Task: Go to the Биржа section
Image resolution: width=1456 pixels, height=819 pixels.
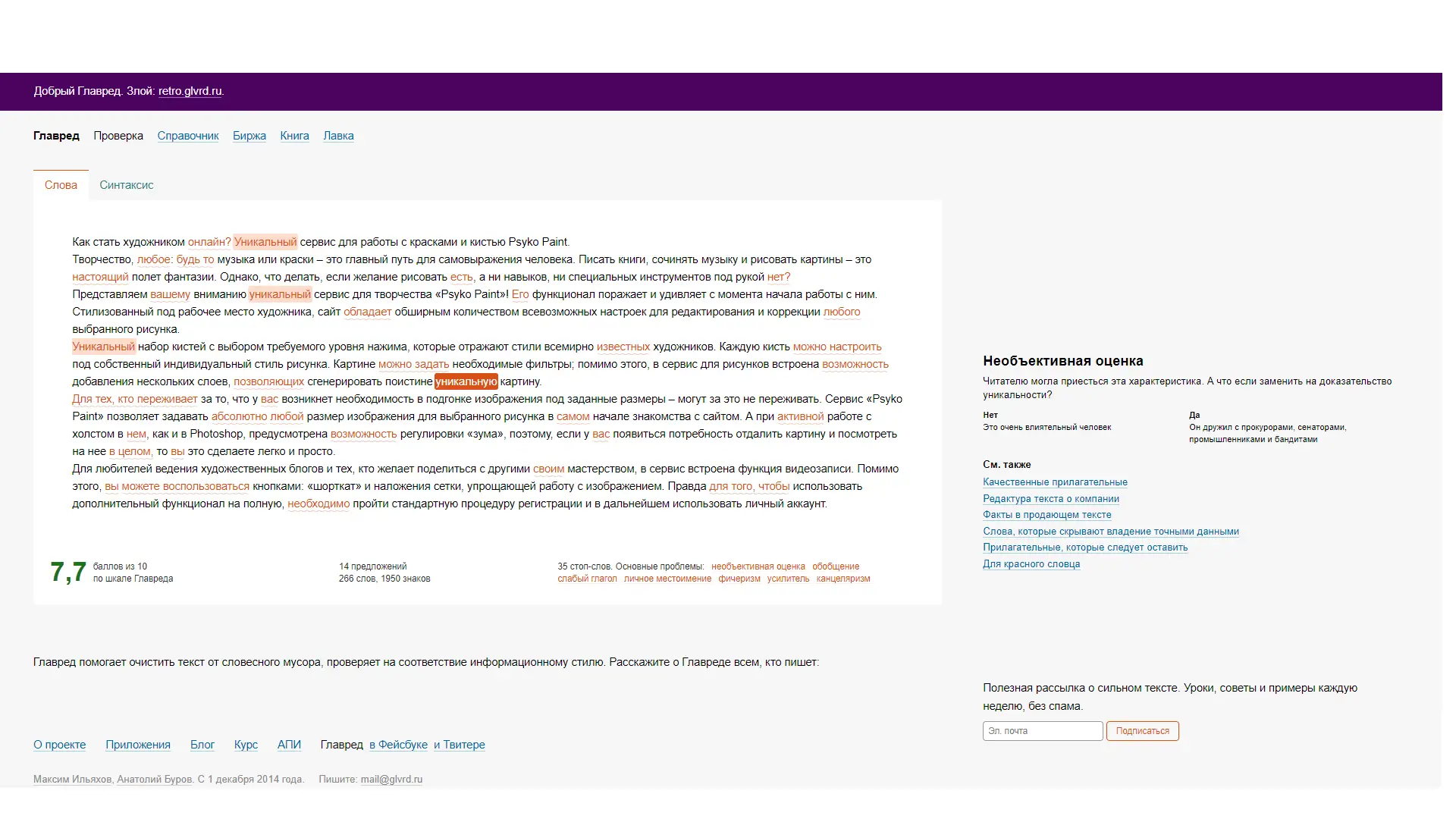Action: tap(249, 136)
